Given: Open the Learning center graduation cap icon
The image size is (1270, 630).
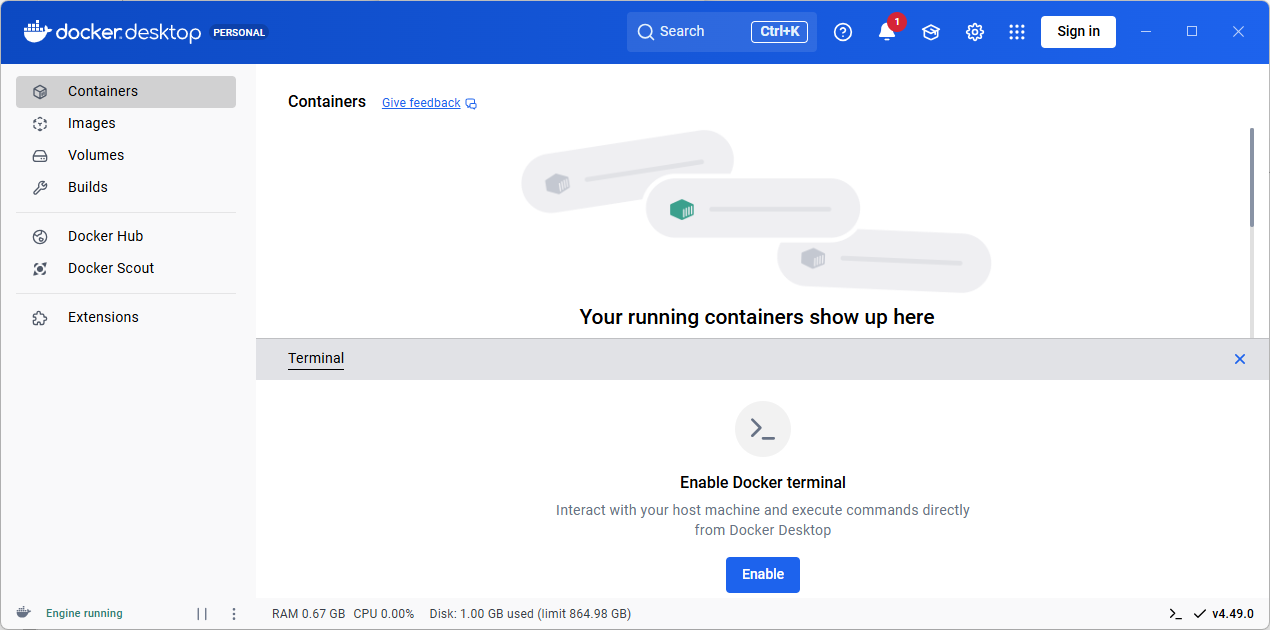Looking at the screenshot, I should coord(931,32).
